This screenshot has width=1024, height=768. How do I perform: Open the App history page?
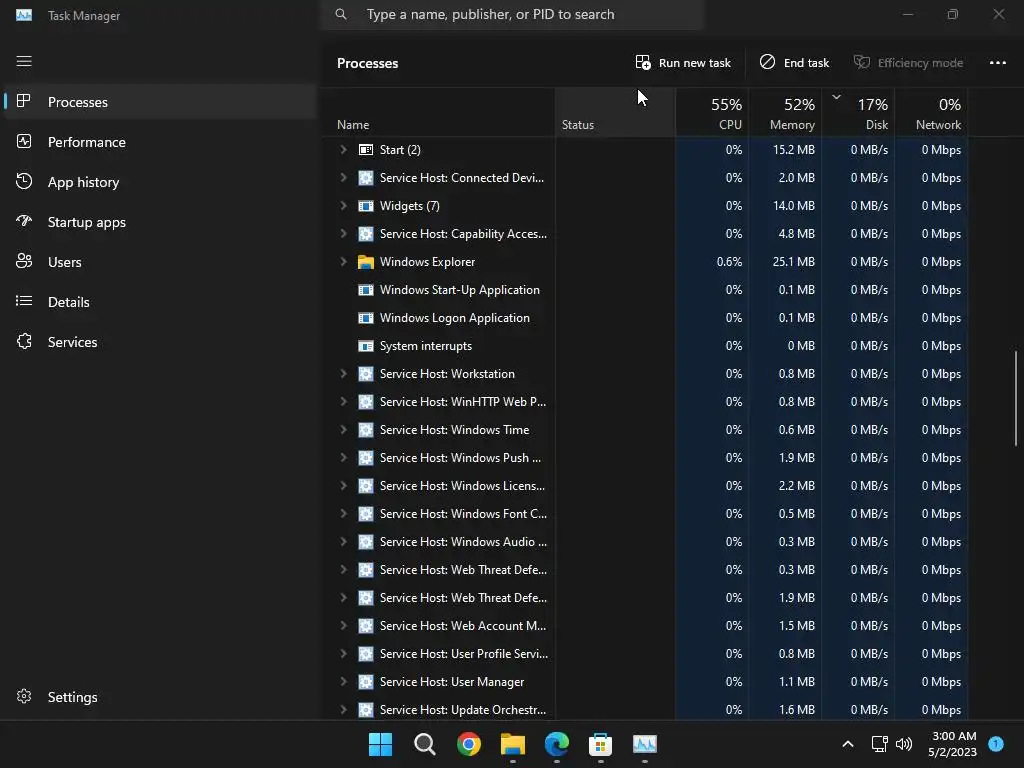[159, 182]
